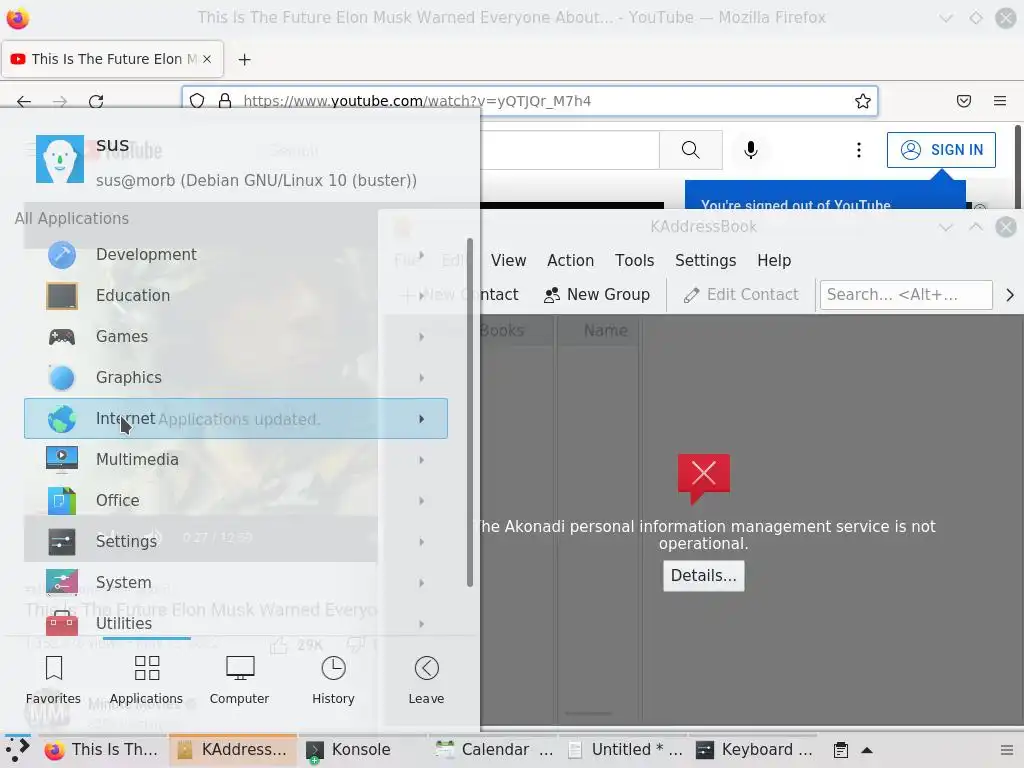Click the launcher category list scrollbar
This screenshot has height=768, width=1024.
click(x=470, y=413)
